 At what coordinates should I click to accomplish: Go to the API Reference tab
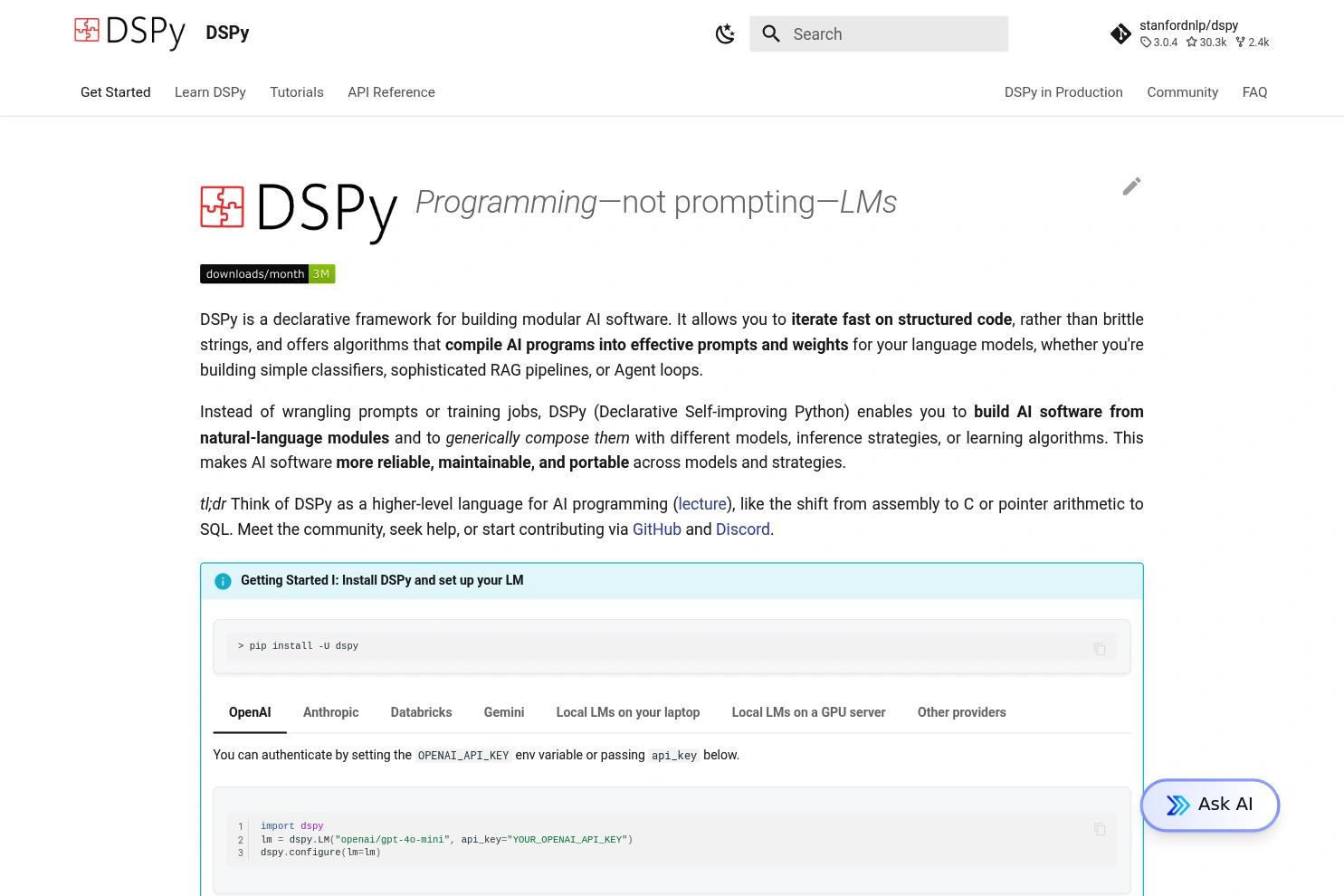pyautogui.click(x=391, y=92)
